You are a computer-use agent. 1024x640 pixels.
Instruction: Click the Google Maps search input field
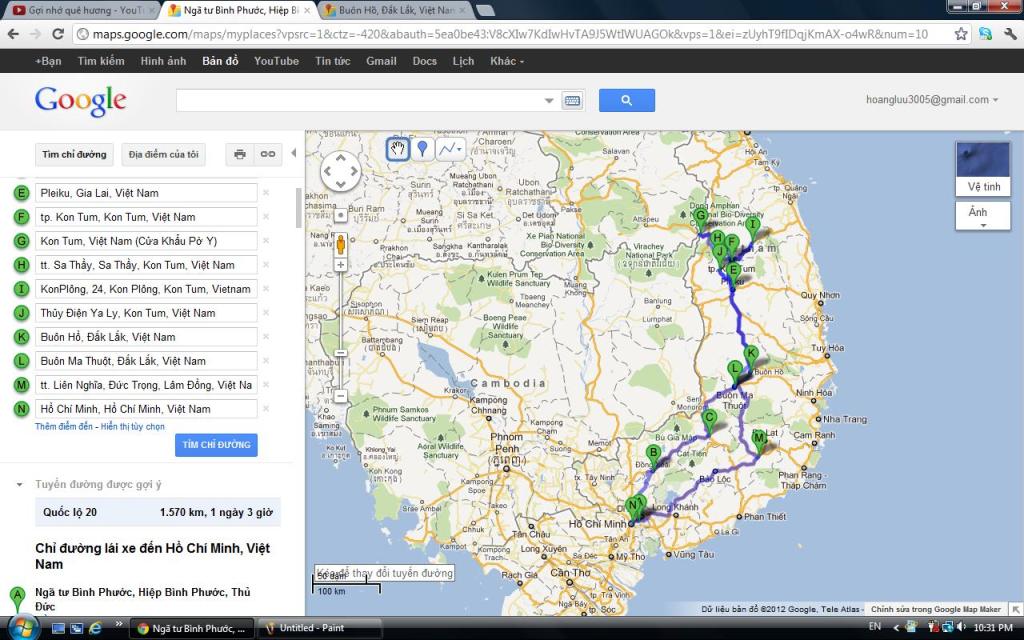coord(360,101)
